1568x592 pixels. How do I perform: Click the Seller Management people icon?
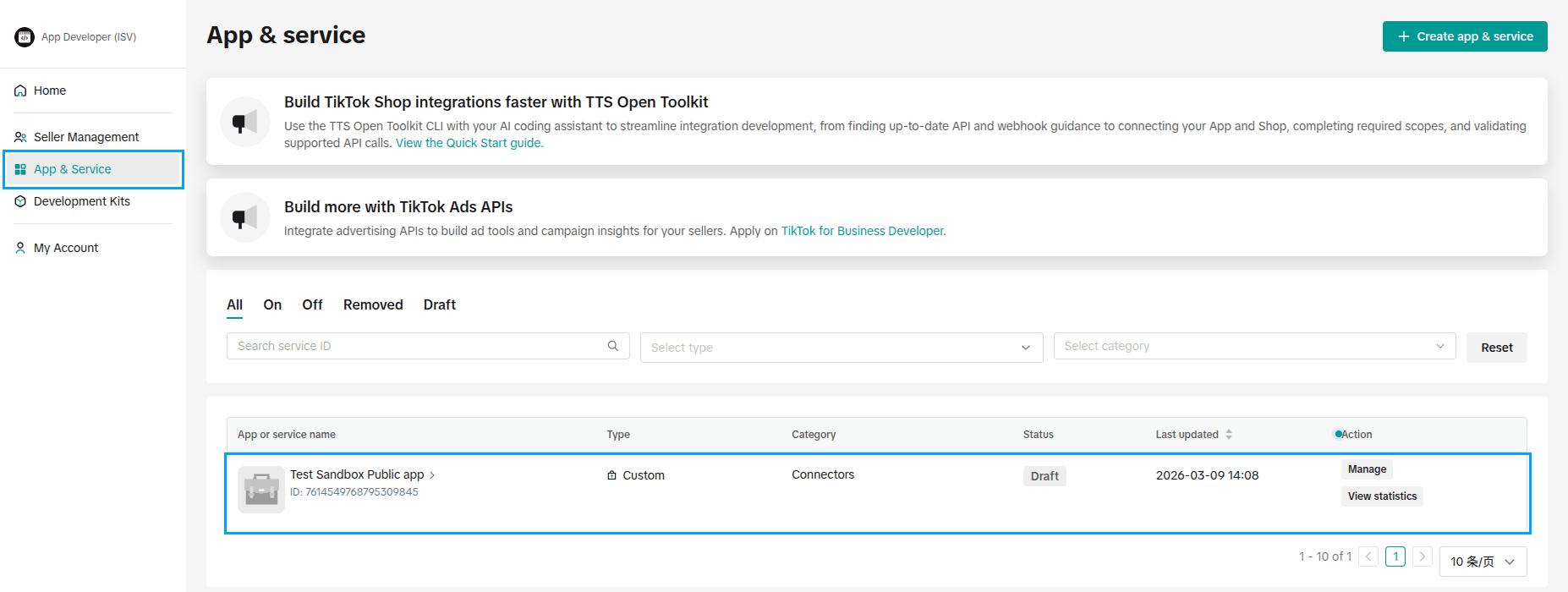point(20,137)
